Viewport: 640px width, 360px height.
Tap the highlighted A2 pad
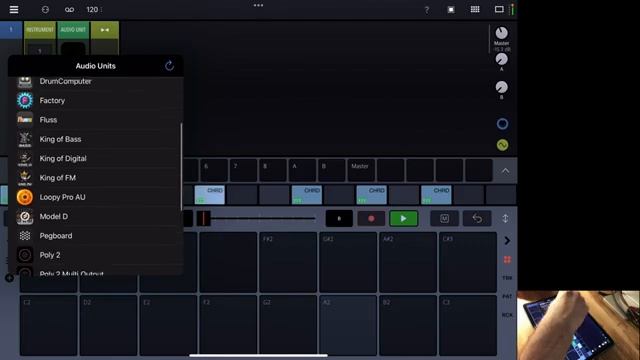click(348, 326)
